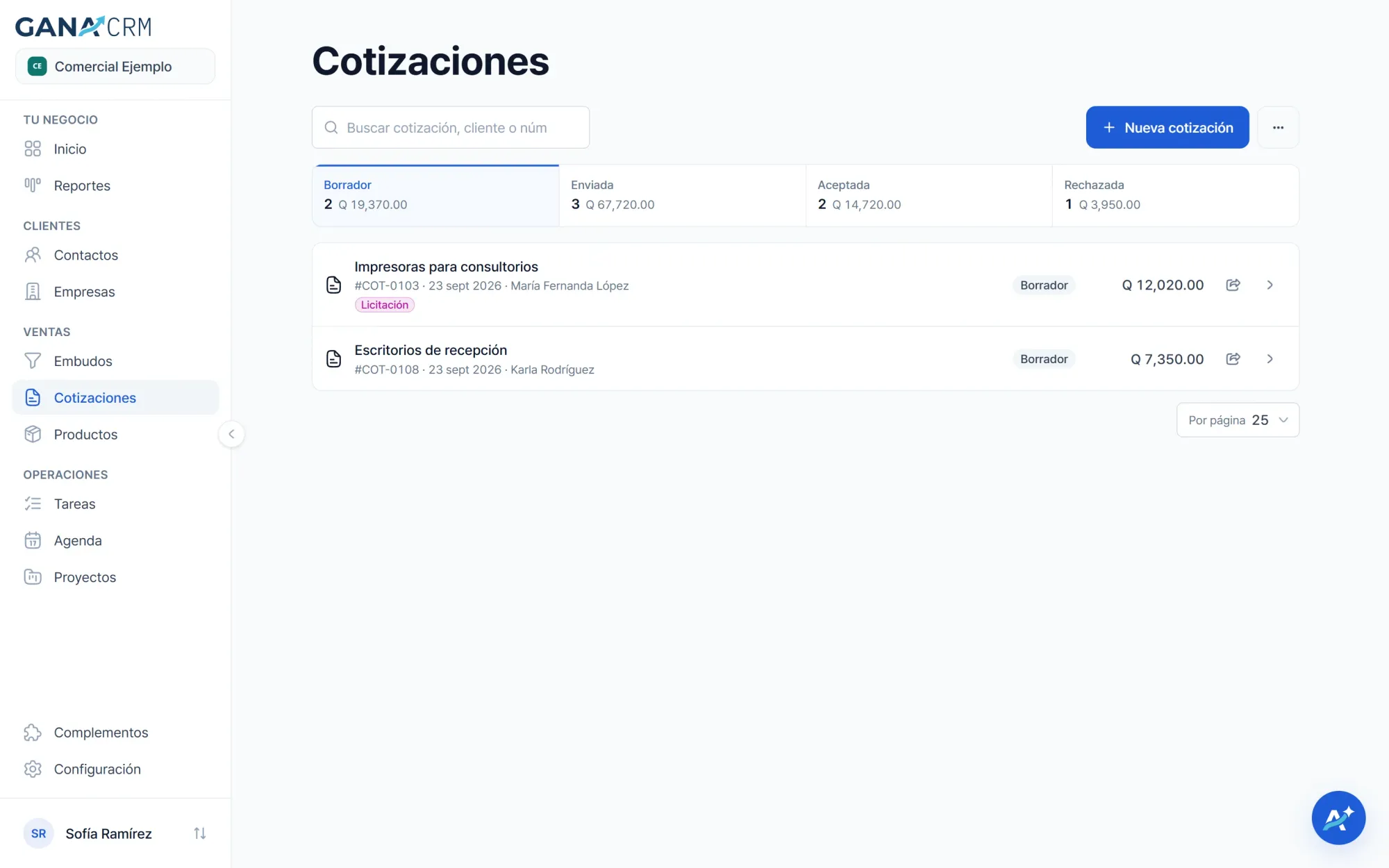Create a Nueva cotización
Screen dimensions: 1389x868
pos(1167,127)
